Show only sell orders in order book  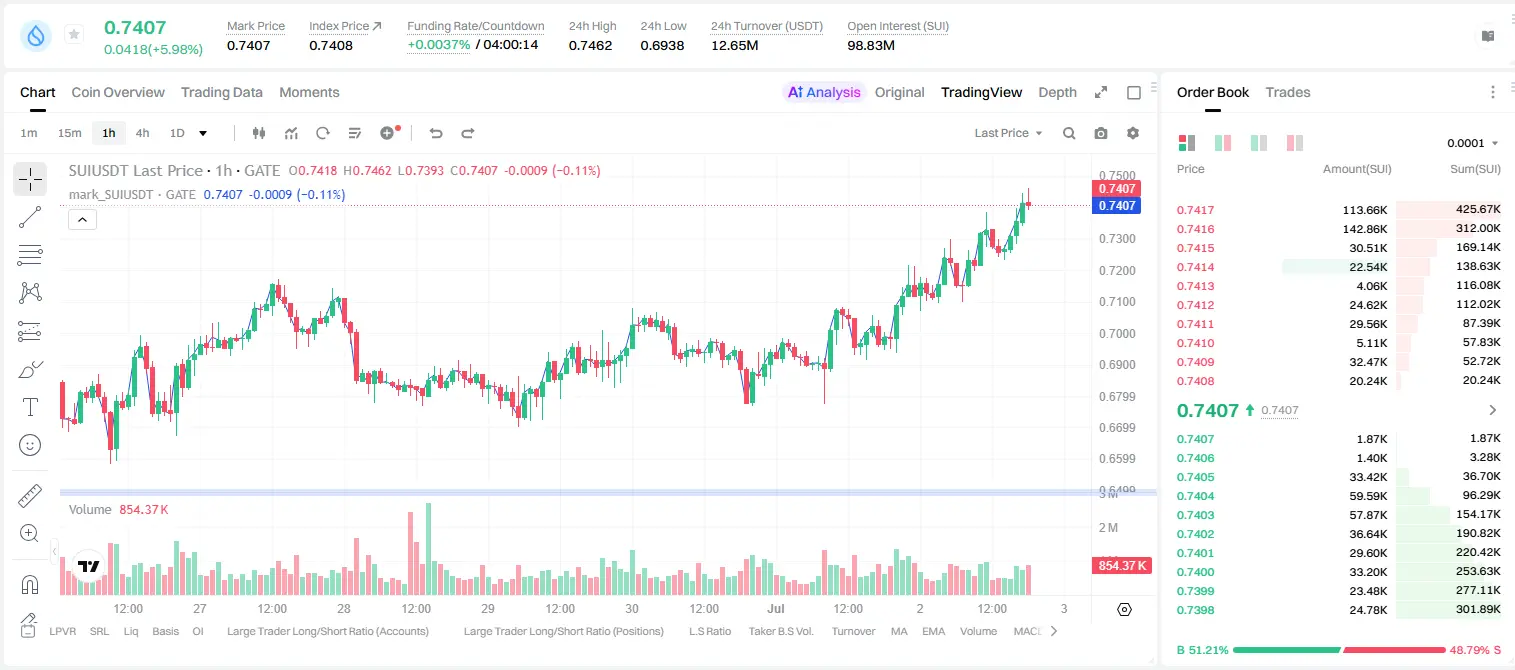[1295, 143]
